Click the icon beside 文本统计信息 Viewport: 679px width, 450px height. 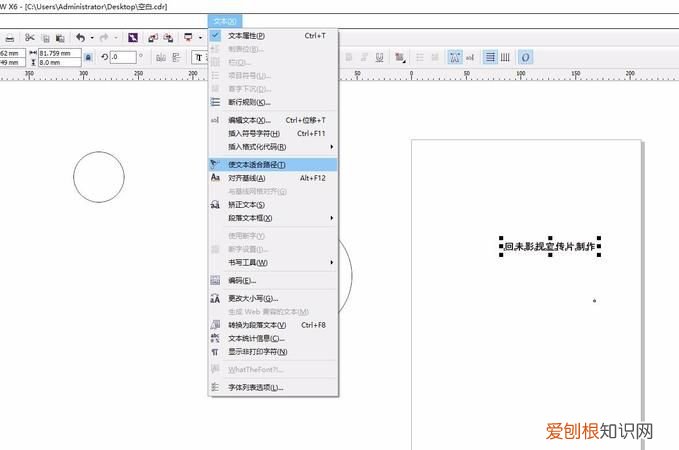coord(215,338)
